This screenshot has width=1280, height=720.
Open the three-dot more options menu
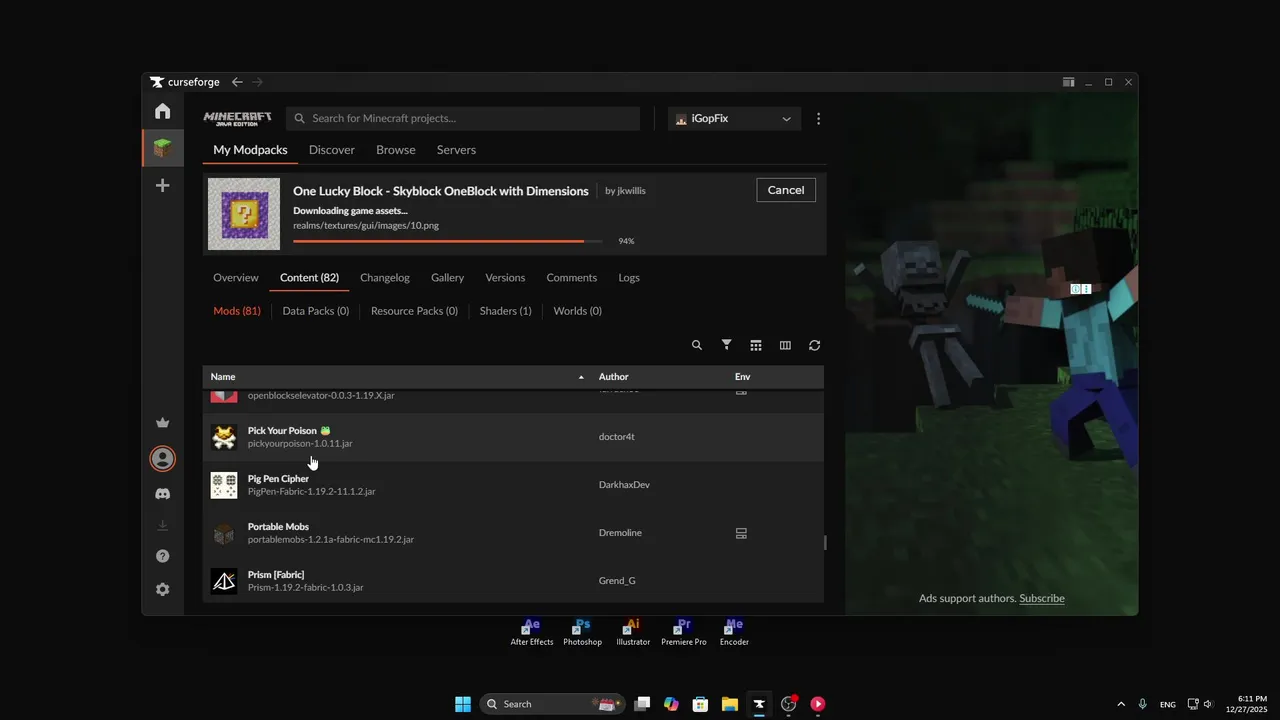(818, 118)
